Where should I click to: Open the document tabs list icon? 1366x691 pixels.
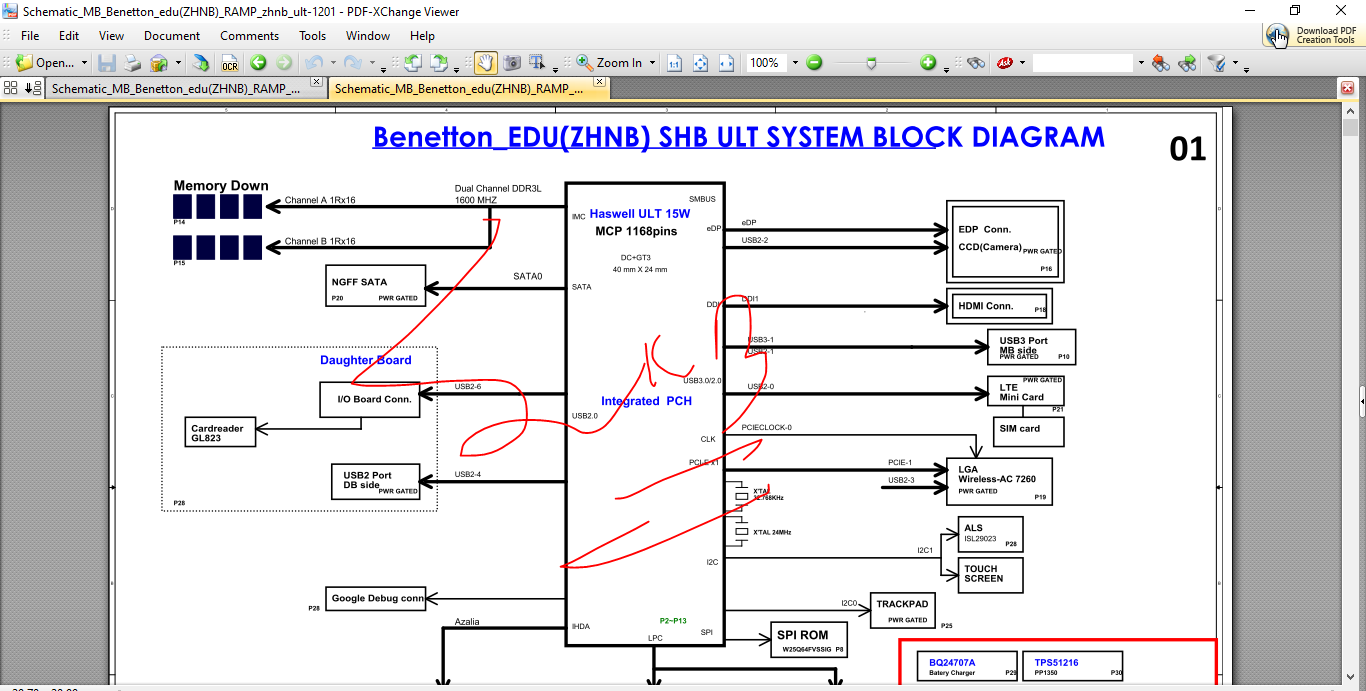tap(33, 88)
